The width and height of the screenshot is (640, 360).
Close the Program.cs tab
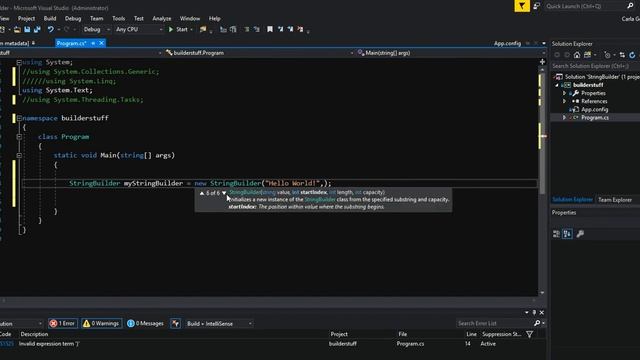pos(102,43)
